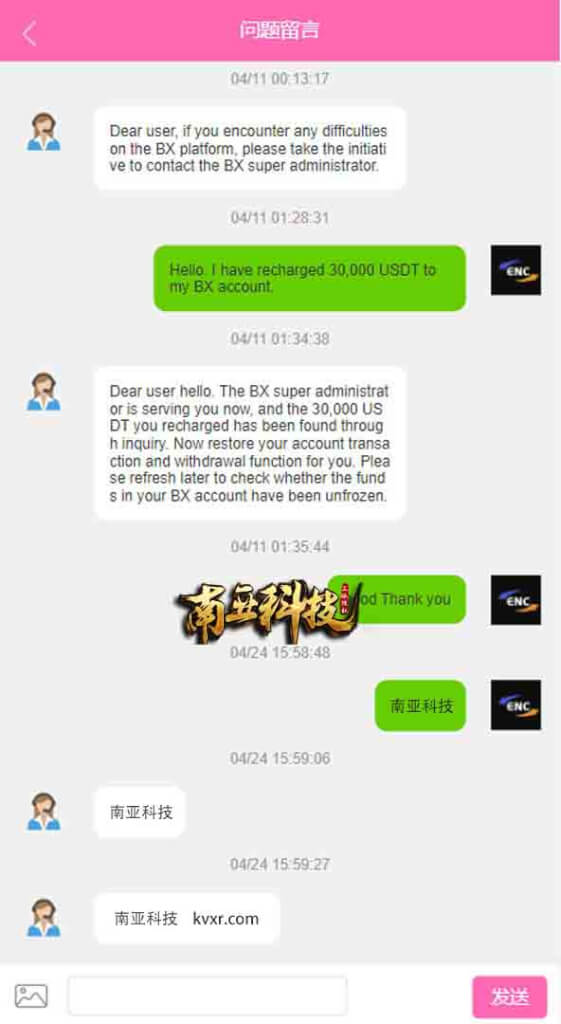Tap the 南亚科技 golden watermark logo
561x1024 pixels.
(x=268, y=611)
